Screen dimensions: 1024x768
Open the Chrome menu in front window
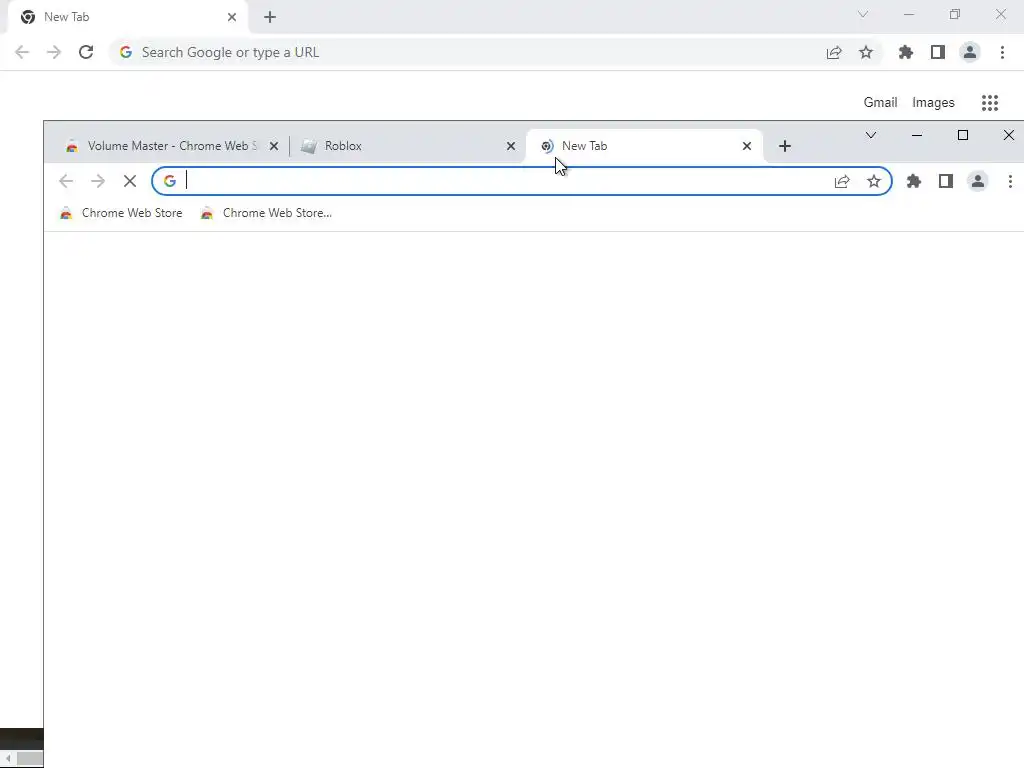point(1010,181)
